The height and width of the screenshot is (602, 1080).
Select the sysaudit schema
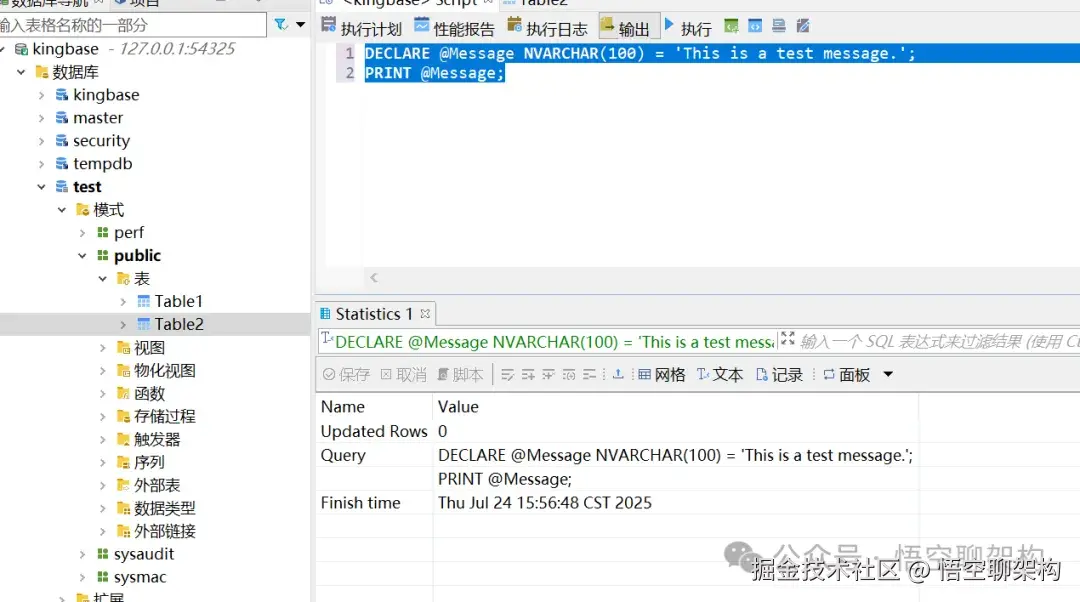click(x=144, y=554)
